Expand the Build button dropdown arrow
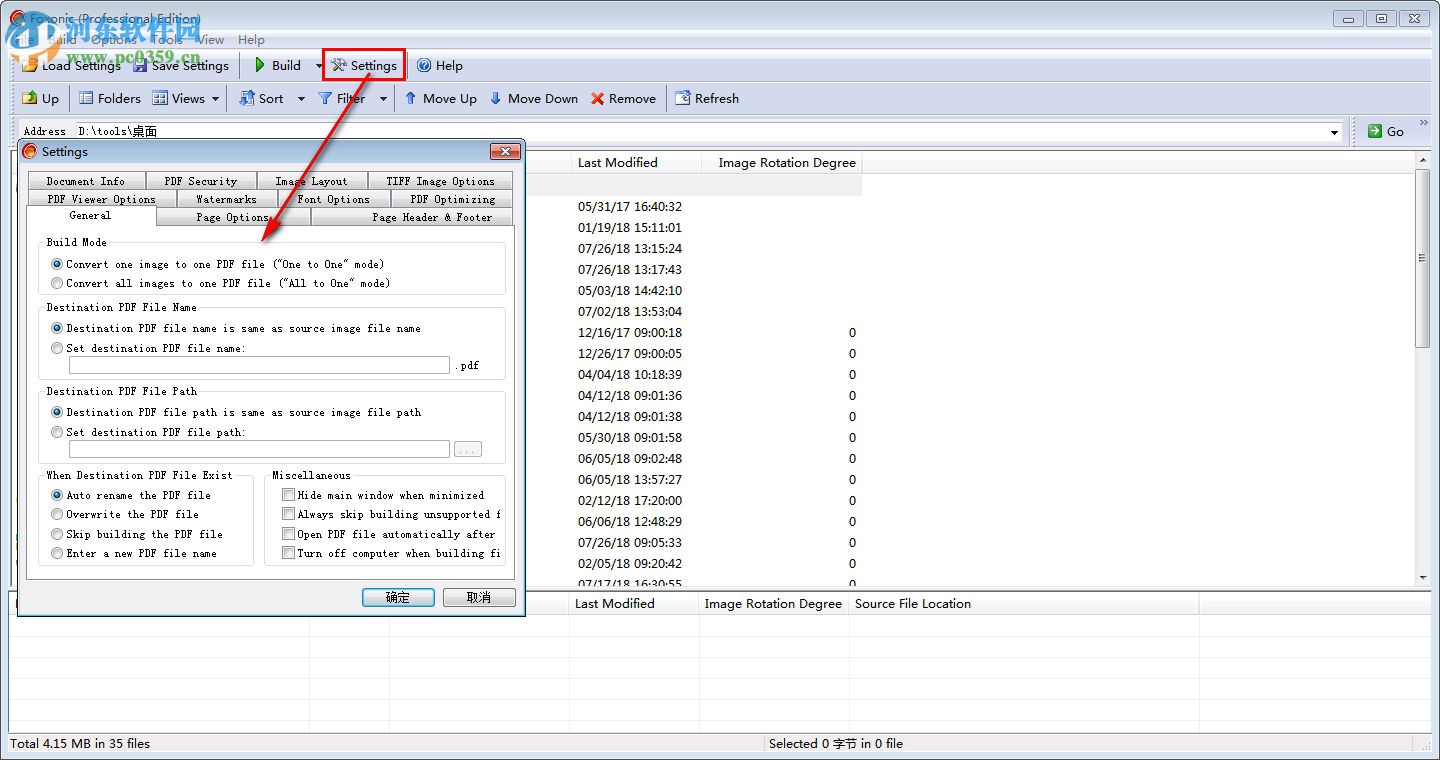The height and width of the screenshot is (760, 1440). click(x=318, y=66)
